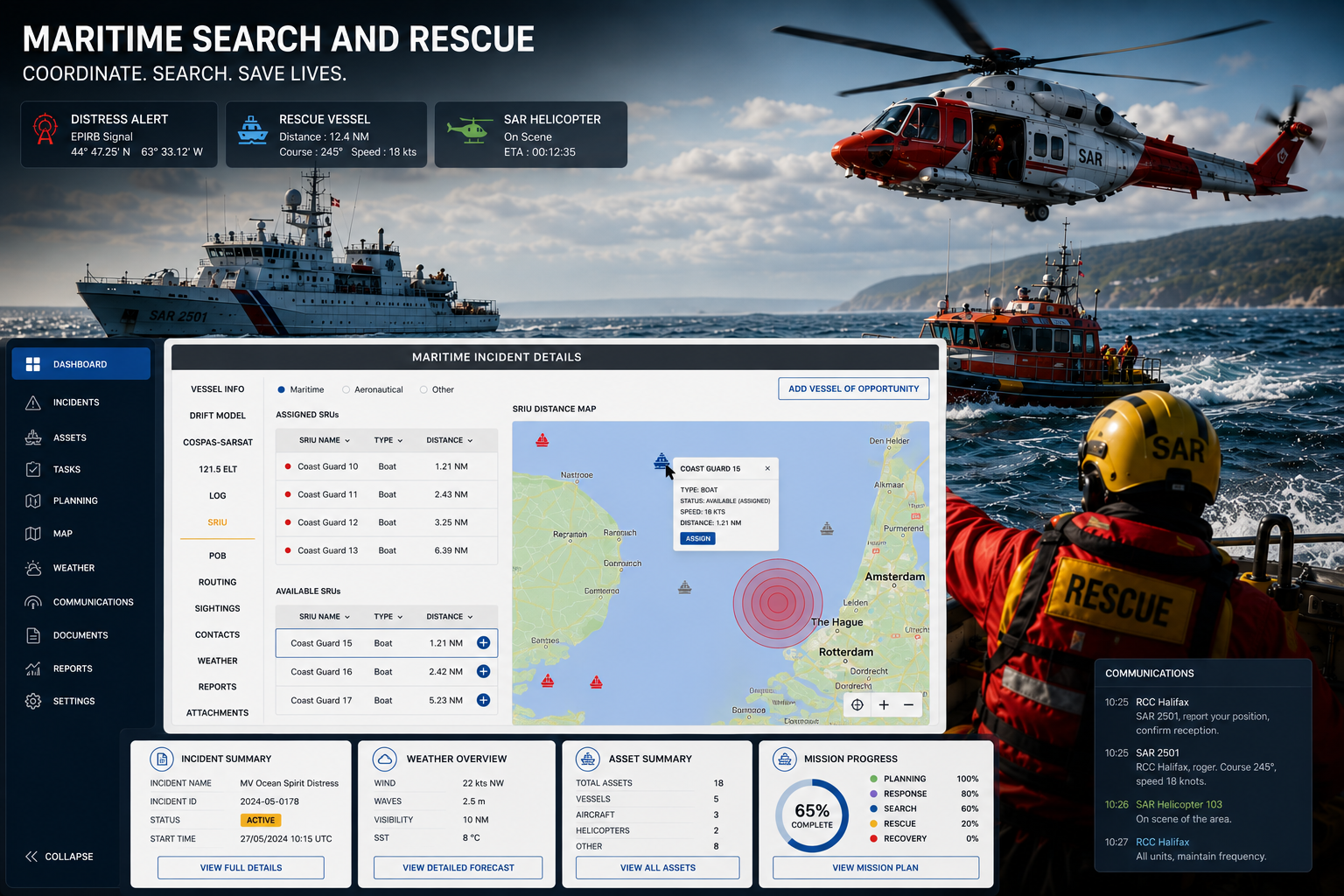Image resolution: width=1344 pixels, height=896 pixels.
Task: Click the blue Coast Guard 15 boat marker
Action: pos(661,461)
